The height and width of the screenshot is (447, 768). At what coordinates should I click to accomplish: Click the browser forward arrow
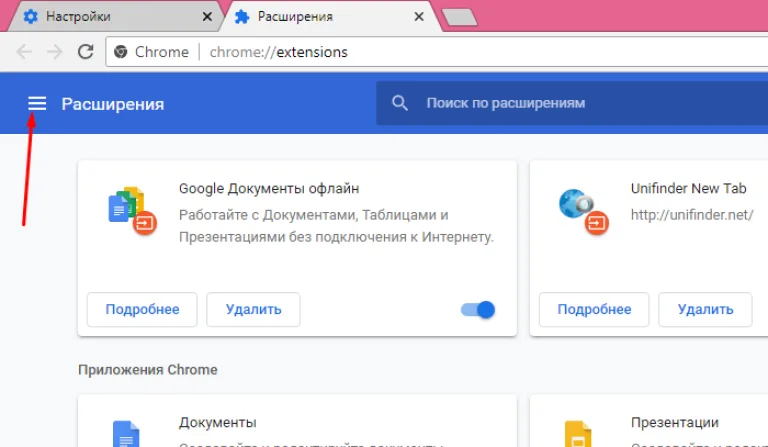(x=55, y=51)
